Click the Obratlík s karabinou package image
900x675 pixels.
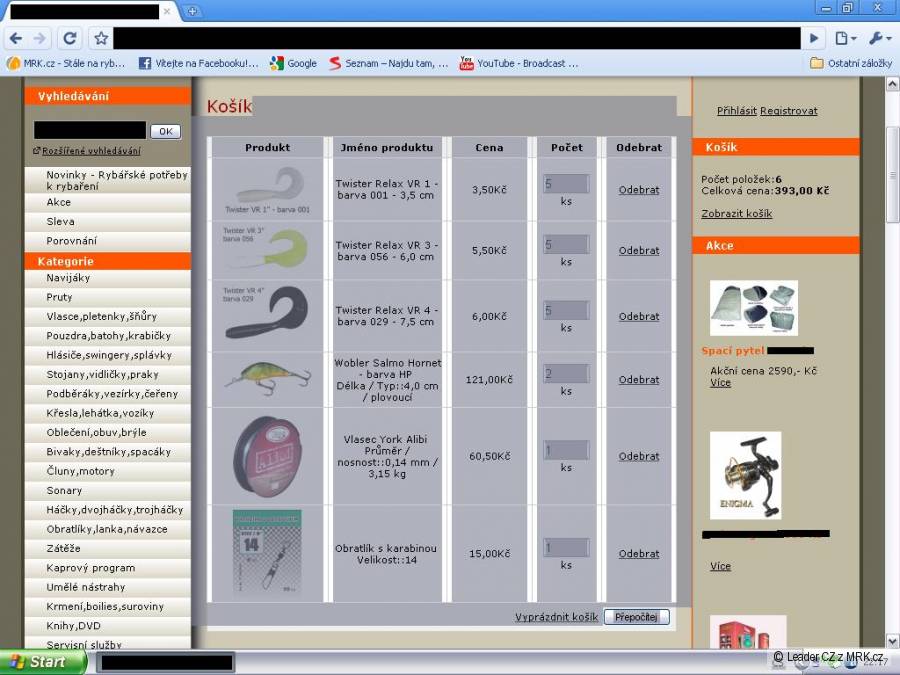(267, 552)
